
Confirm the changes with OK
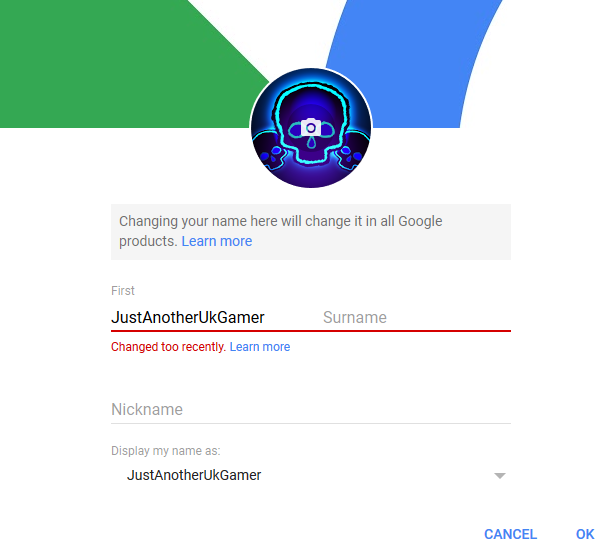point(585,534)
